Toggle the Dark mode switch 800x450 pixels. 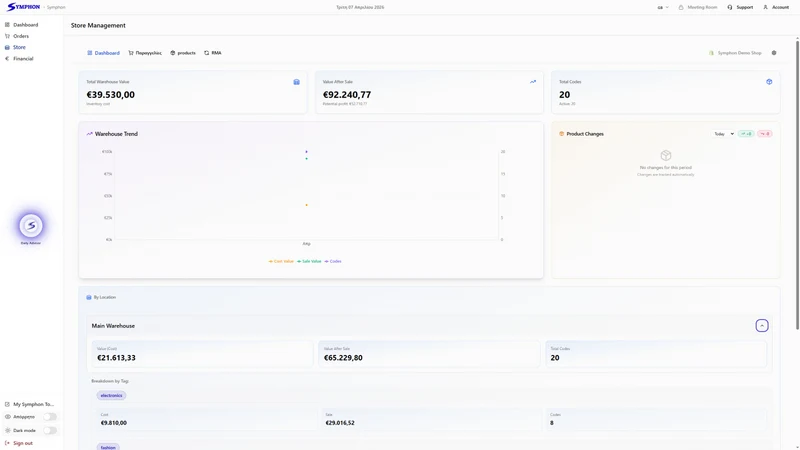(49, 431)
